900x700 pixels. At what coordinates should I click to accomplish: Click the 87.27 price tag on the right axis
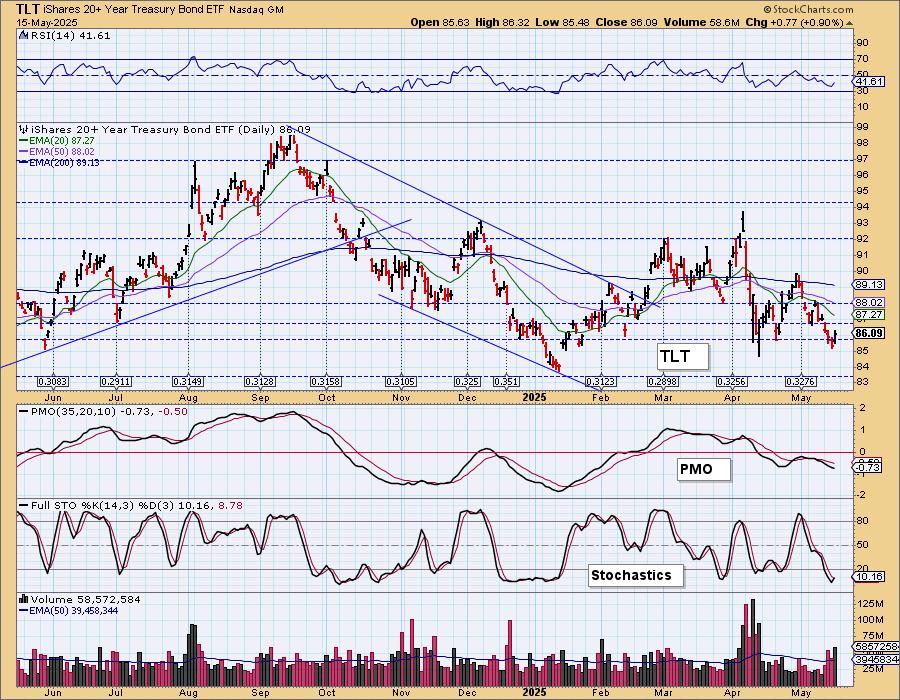click(868, 315)
